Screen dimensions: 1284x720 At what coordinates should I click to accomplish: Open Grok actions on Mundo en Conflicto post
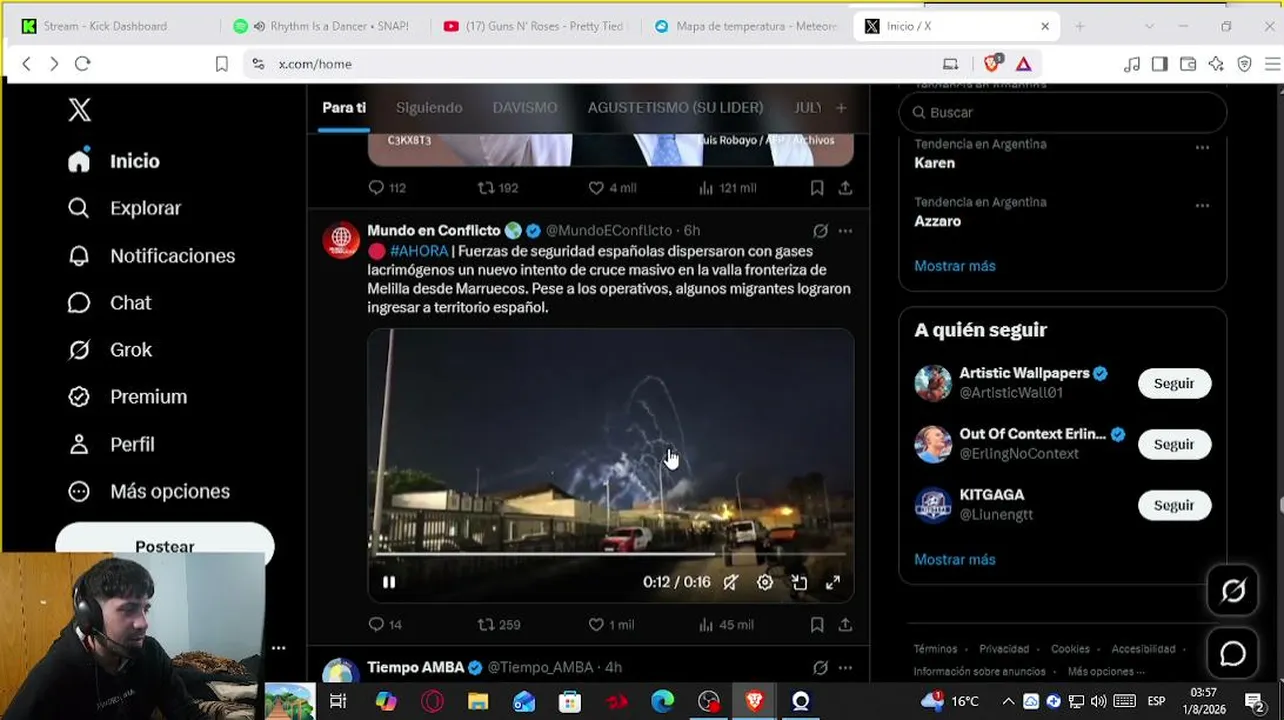pyautogui.click(x=820, y=231)
